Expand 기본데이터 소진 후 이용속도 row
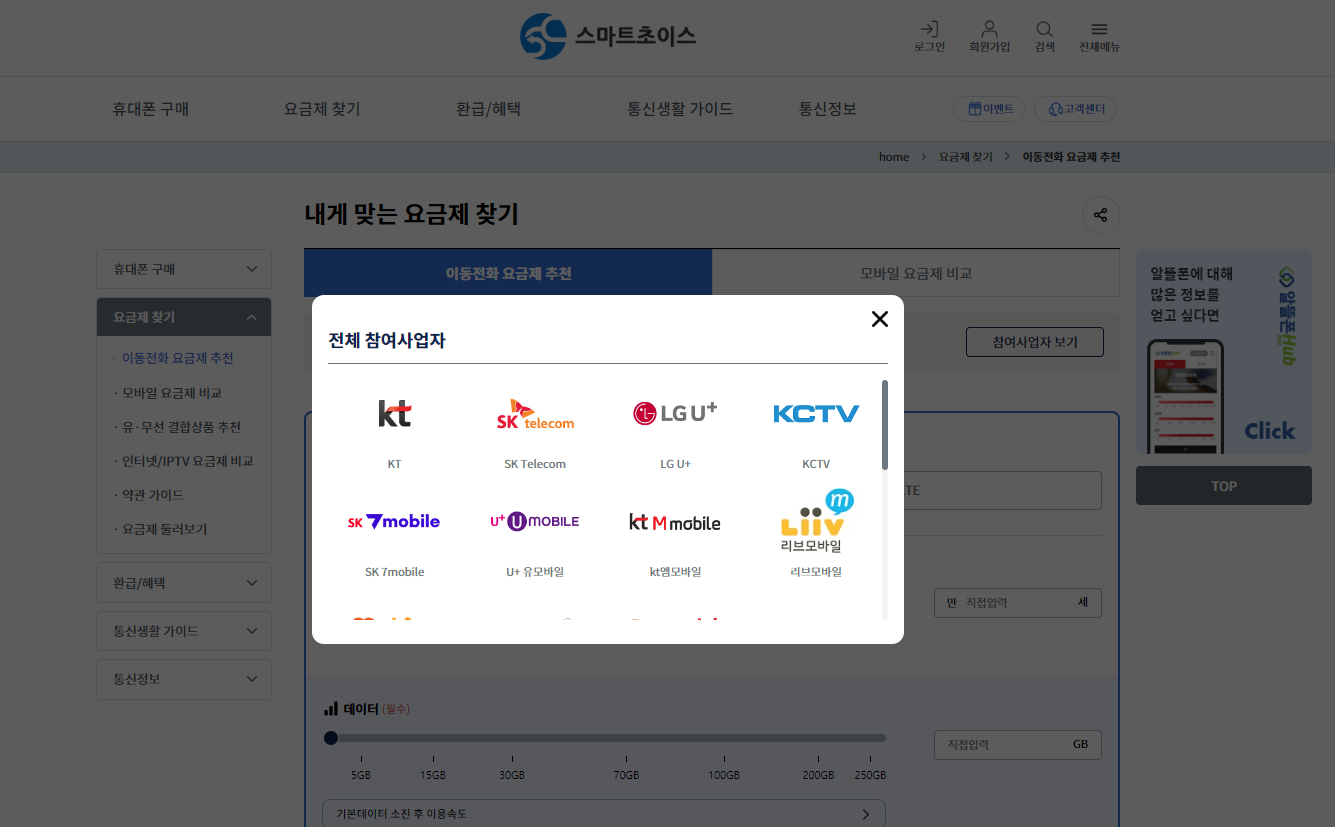Screen dimensions: 1335x827 pyautogui.click(x=604, y=814)
